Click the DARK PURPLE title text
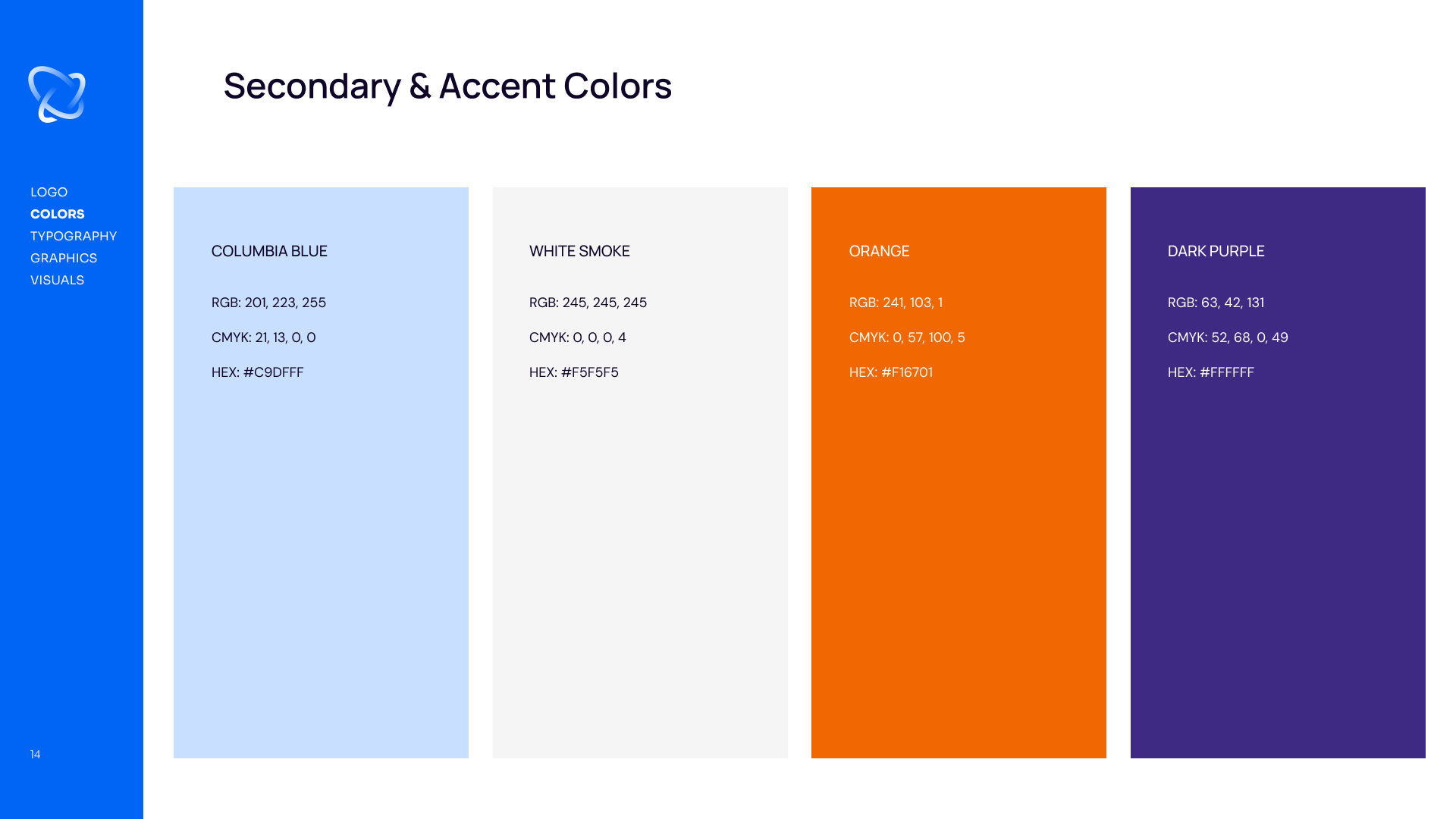 (x=1216, y=251)
